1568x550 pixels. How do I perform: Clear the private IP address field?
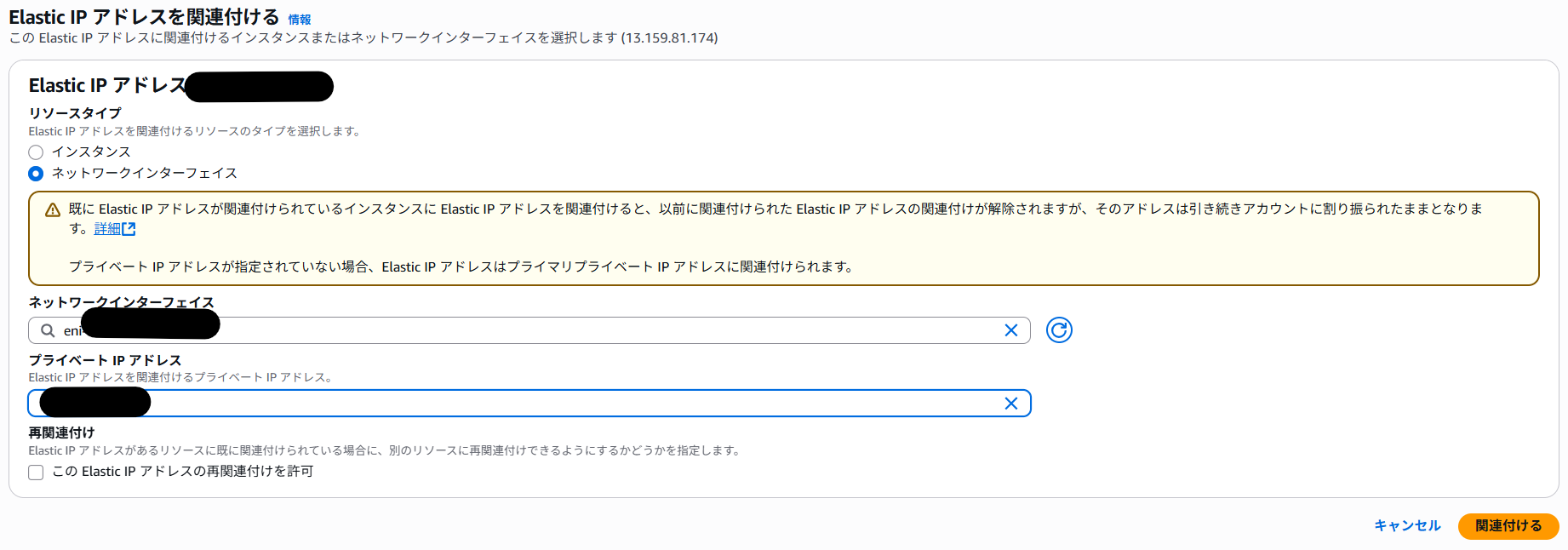pyautogui.click(x=1011, y=404)
